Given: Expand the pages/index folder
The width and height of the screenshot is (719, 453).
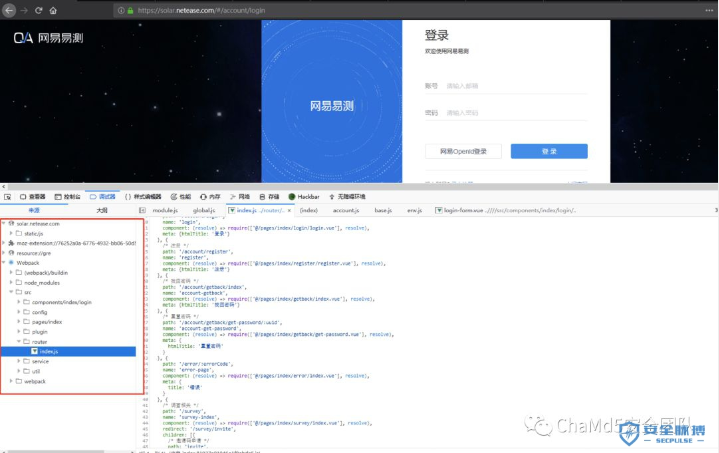Looking at the screenshot, I should 19,322.
